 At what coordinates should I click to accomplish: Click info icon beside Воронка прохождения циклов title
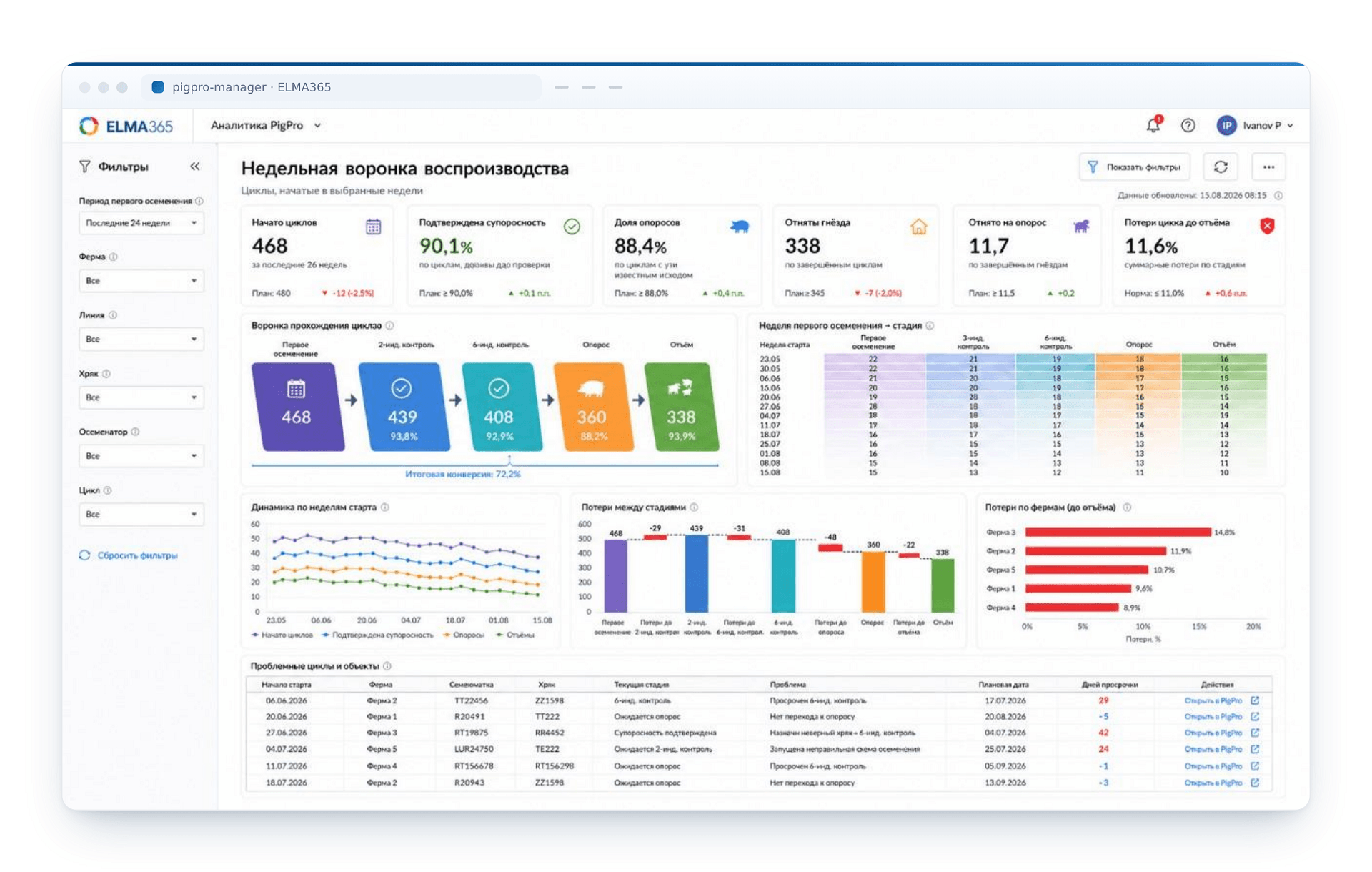pos(389,325)
